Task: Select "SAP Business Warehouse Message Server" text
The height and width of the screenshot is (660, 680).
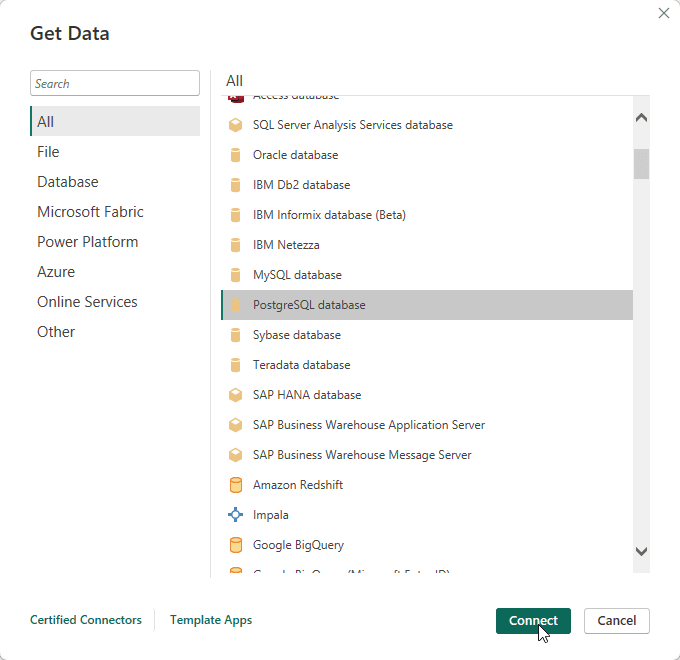Action: tap(362, 454)
